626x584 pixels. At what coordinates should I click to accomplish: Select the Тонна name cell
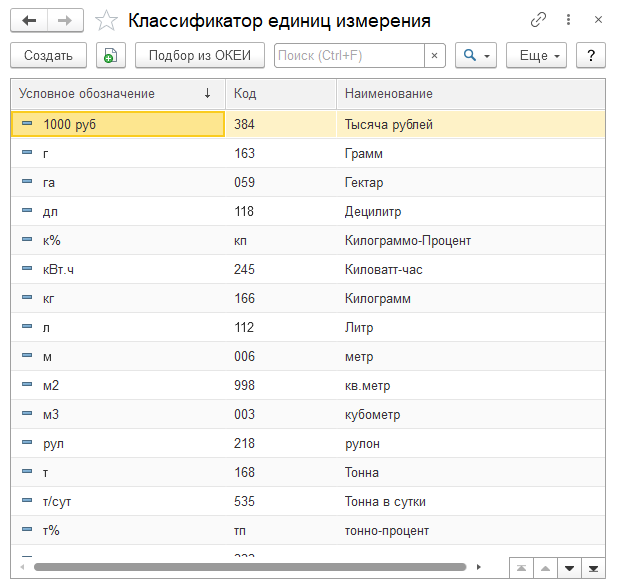(x=471, y=472)
